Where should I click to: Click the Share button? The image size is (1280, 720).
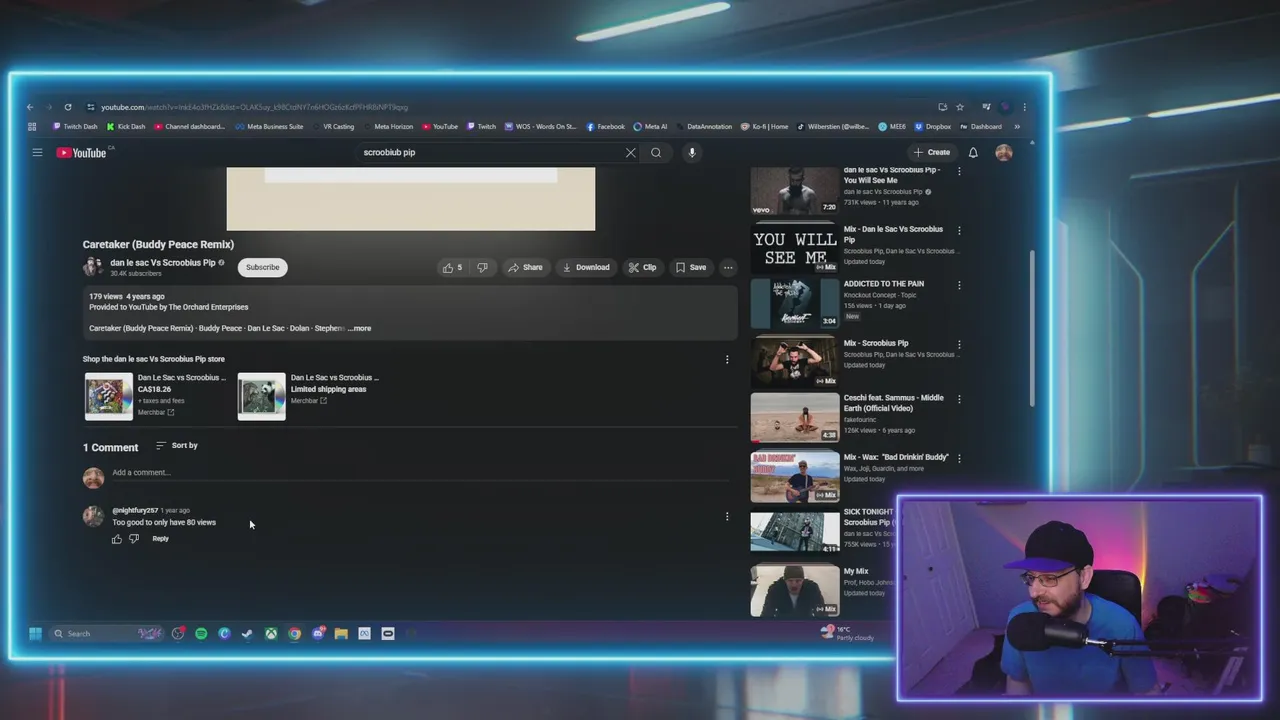click(525, 267)
